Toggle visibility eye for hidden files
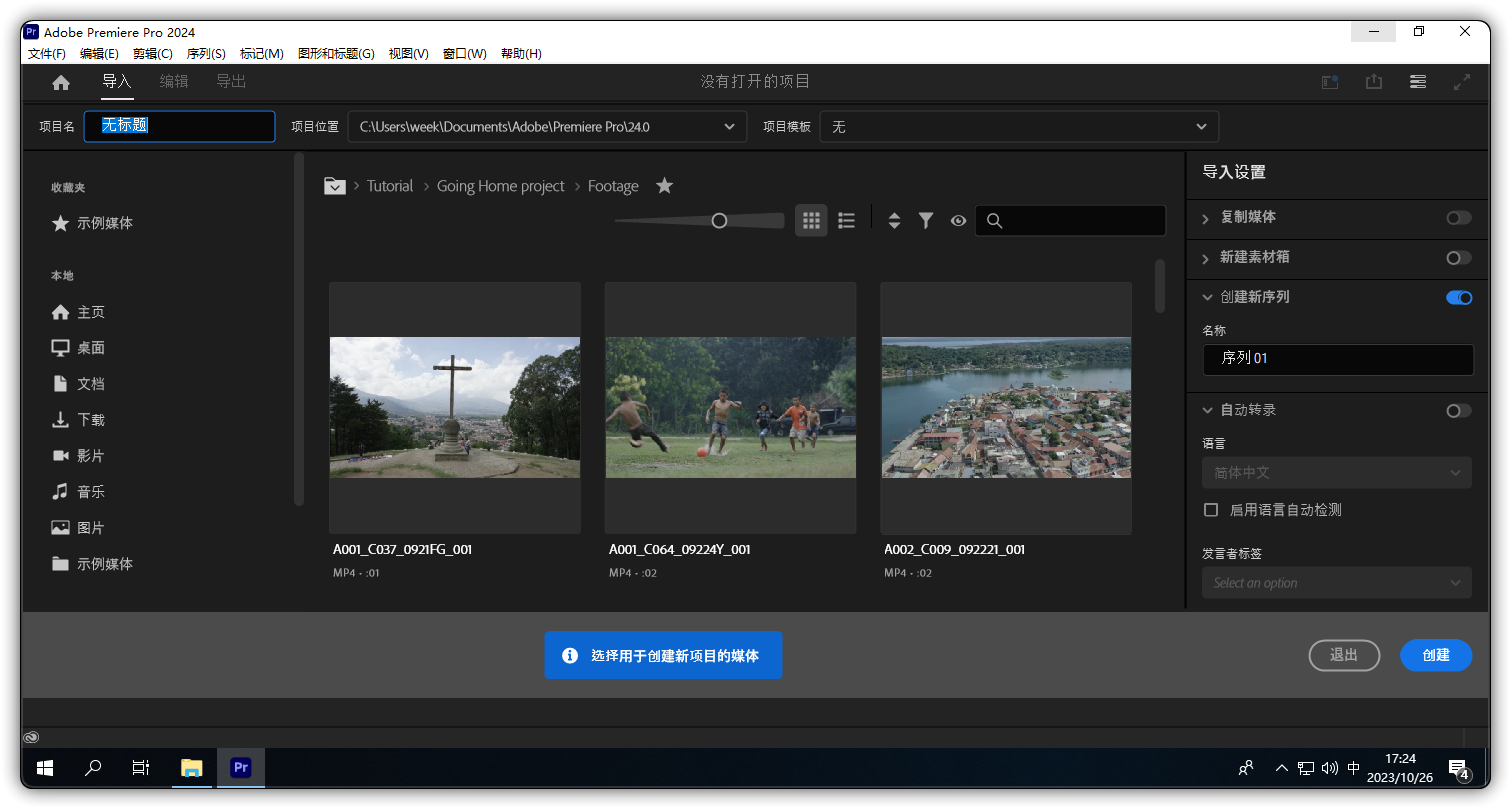Image resolution: width=1511 pixels, height=809 pixels. [958, 221]
